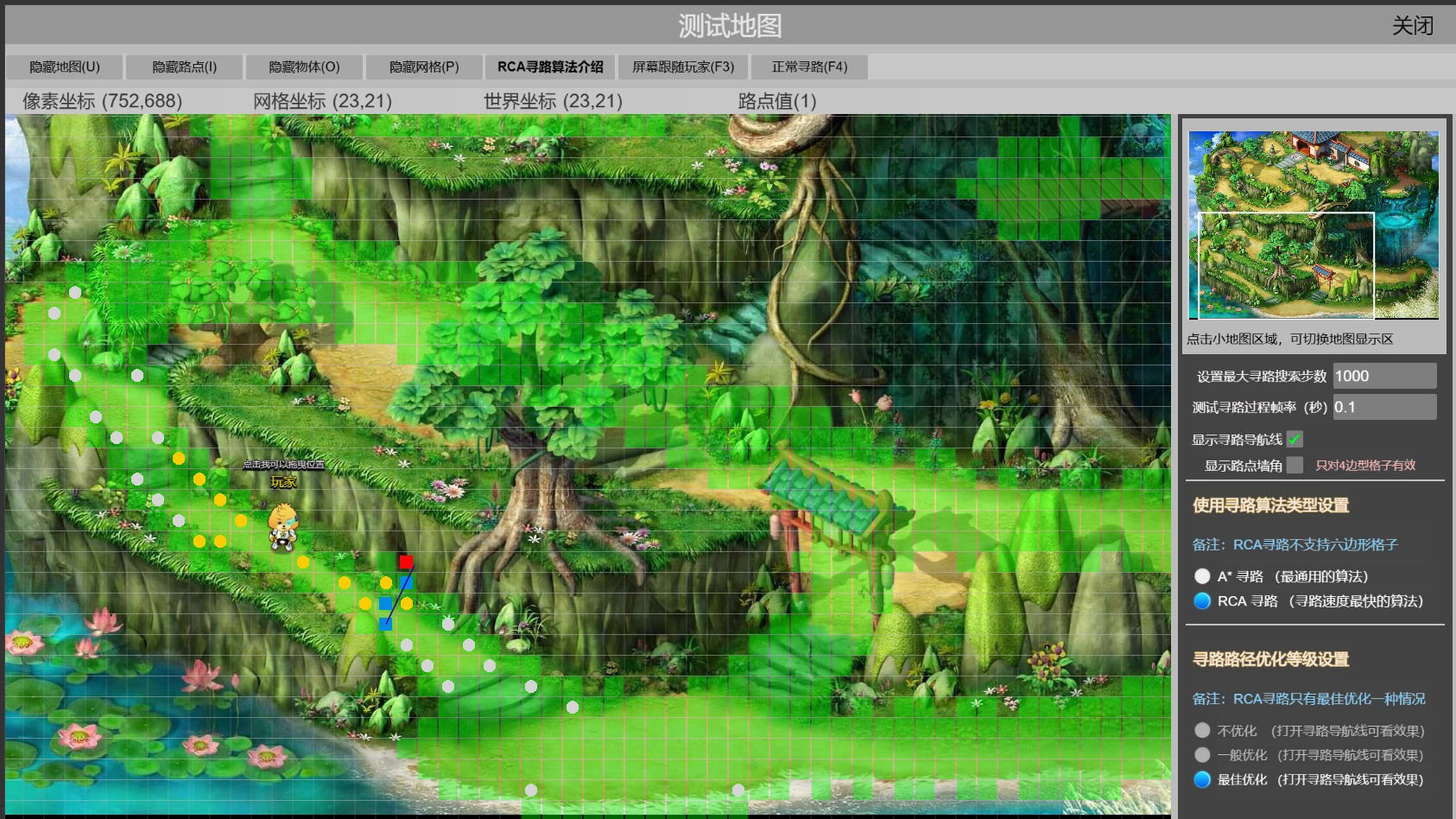Screen dimensions: 1456x819
Task: Click the note 备注：RCA寻路不支持六边形格子
Action: point(1295,545)
